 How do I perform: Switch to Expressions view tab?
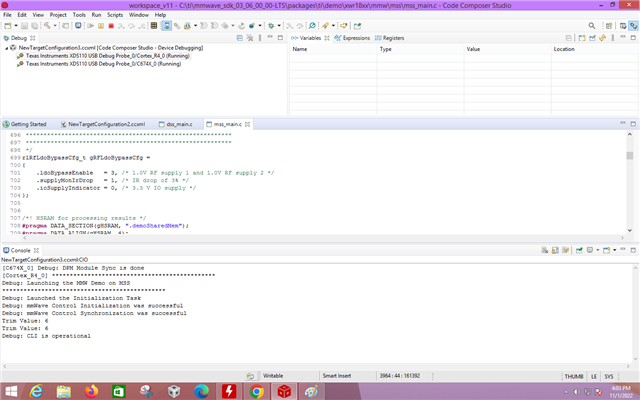coord(352,38)
